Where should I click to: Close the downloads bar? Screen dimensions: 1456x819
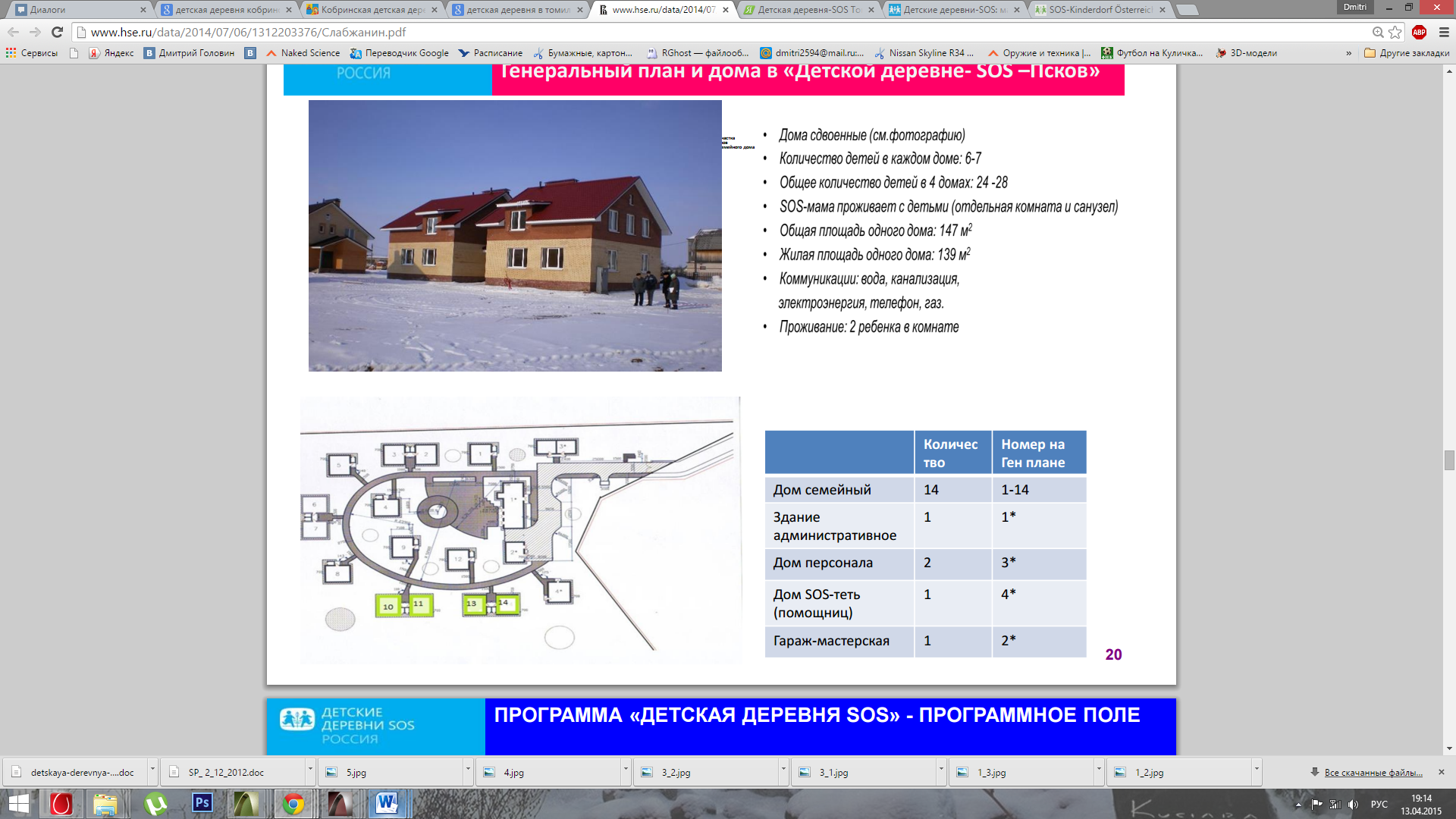(x=1442, y=772)
